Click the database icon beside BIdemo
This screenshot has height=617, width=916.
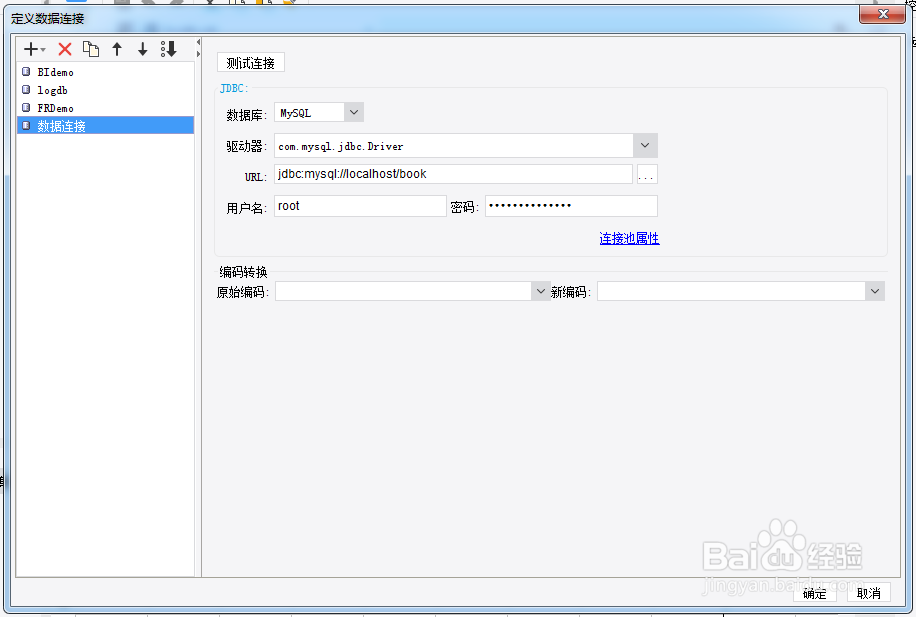[x=26, y=72]
